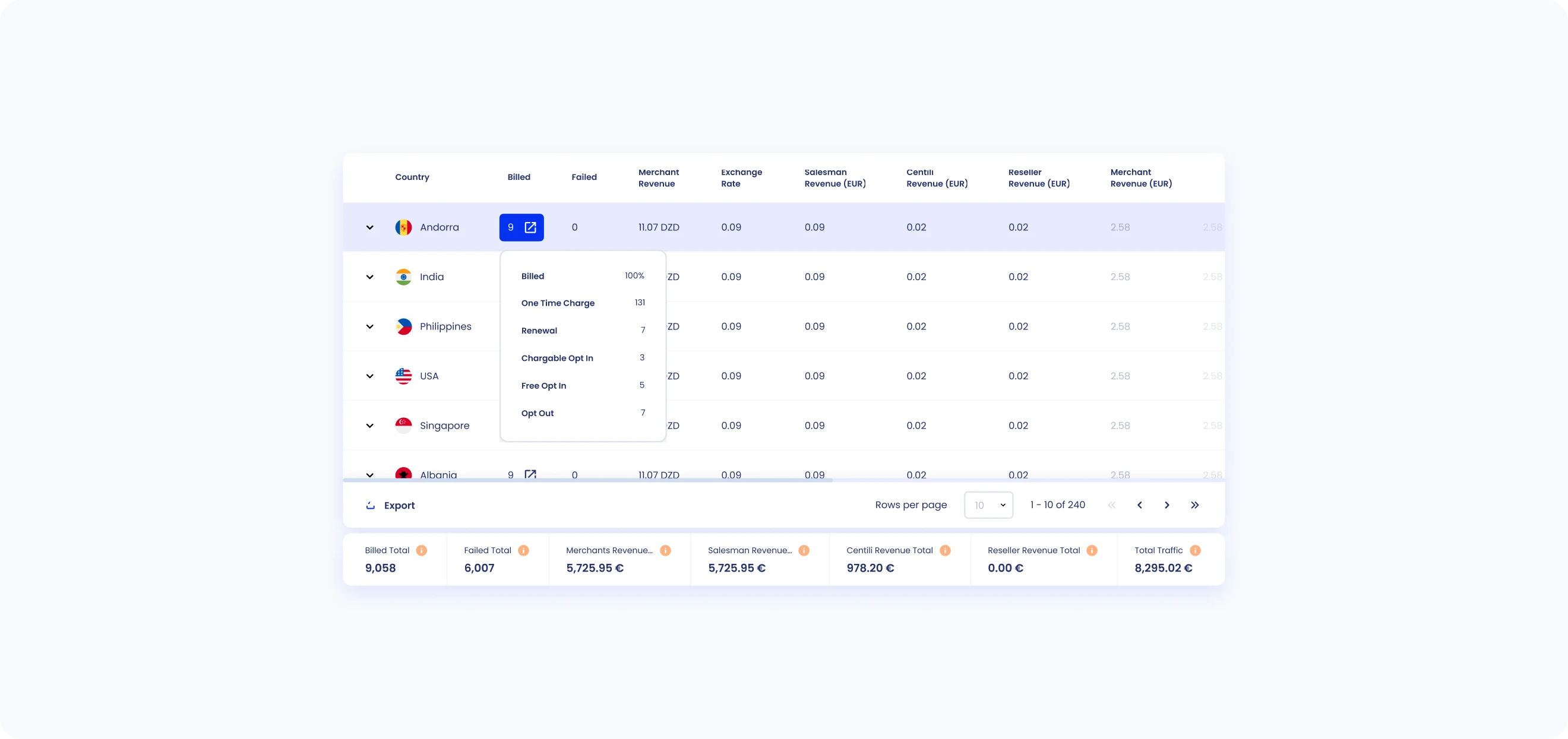Open Andorra billed details link icon
1568x739 pixels.
[x=530, y=227]
